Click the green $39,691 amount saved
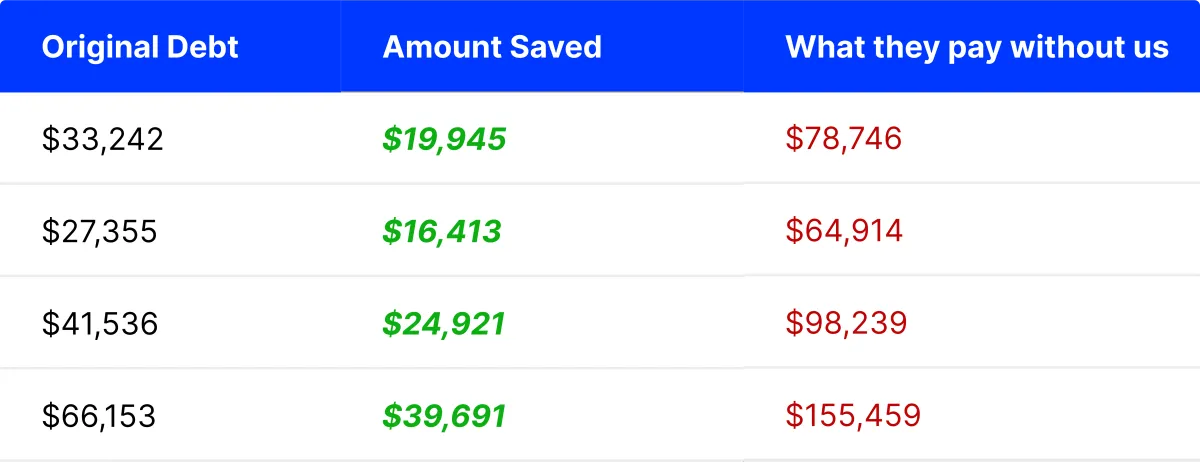The image size is (1200, 462). pos(443,416)
